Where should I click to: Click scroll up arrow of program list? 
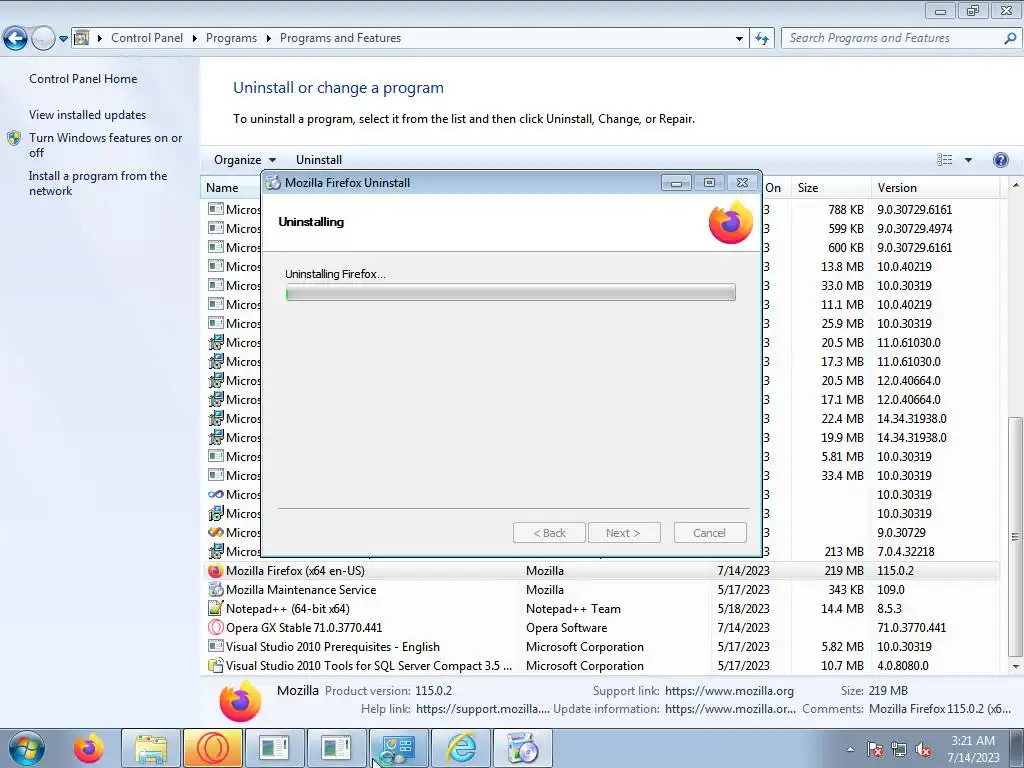click(x=1016, y=185)
